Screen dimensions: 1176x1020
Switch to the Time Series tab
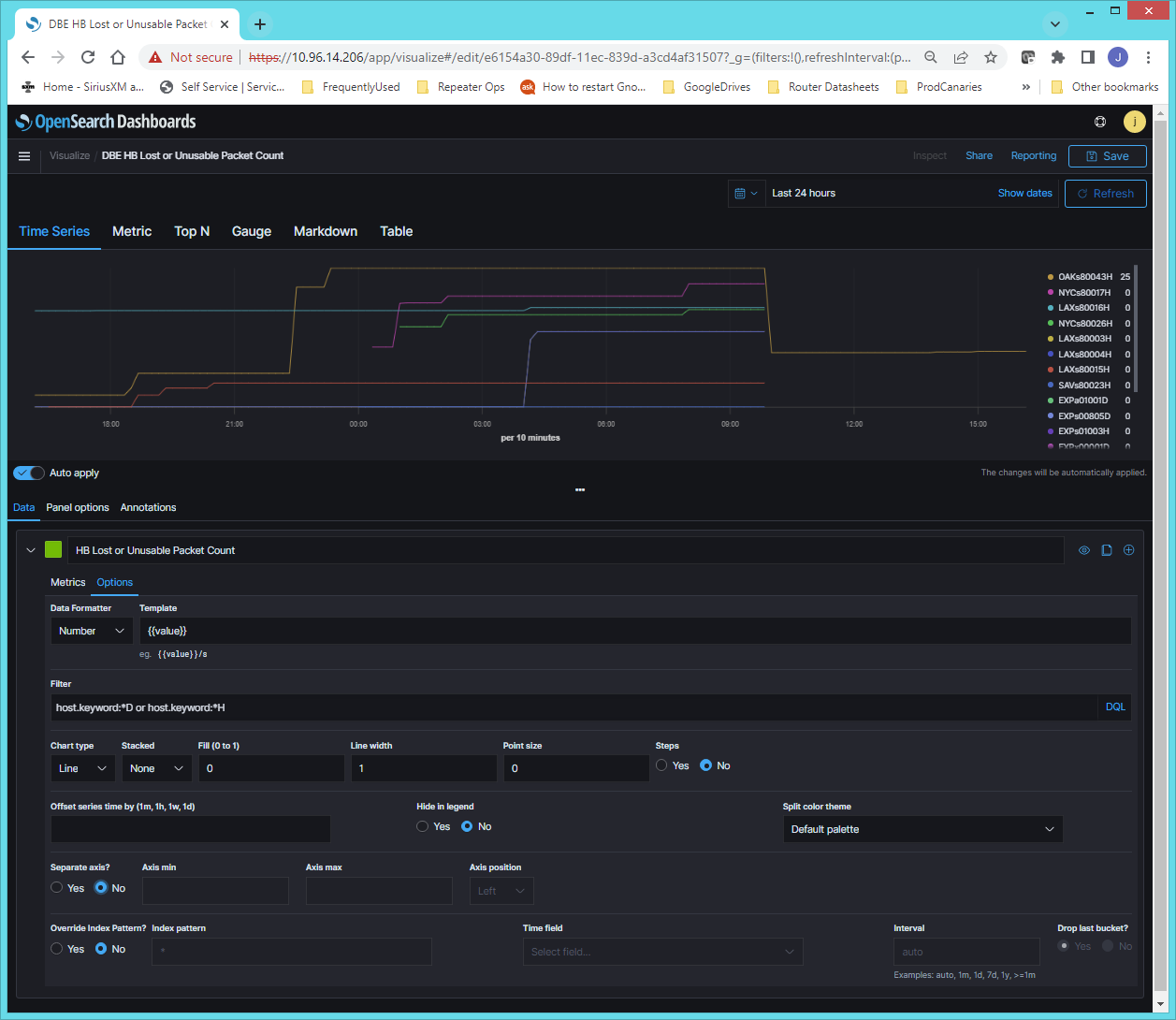click(x=54, y=231)
